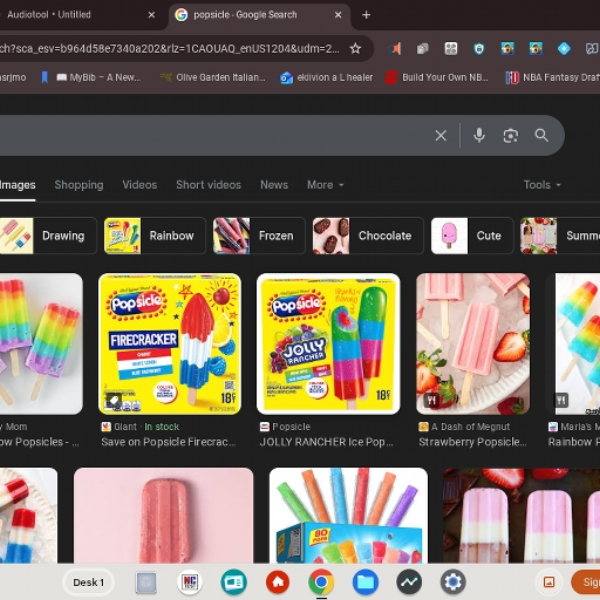Open the NC test app on shelf
The width and height of the screenshot is (600, 600).
point(190,582)
